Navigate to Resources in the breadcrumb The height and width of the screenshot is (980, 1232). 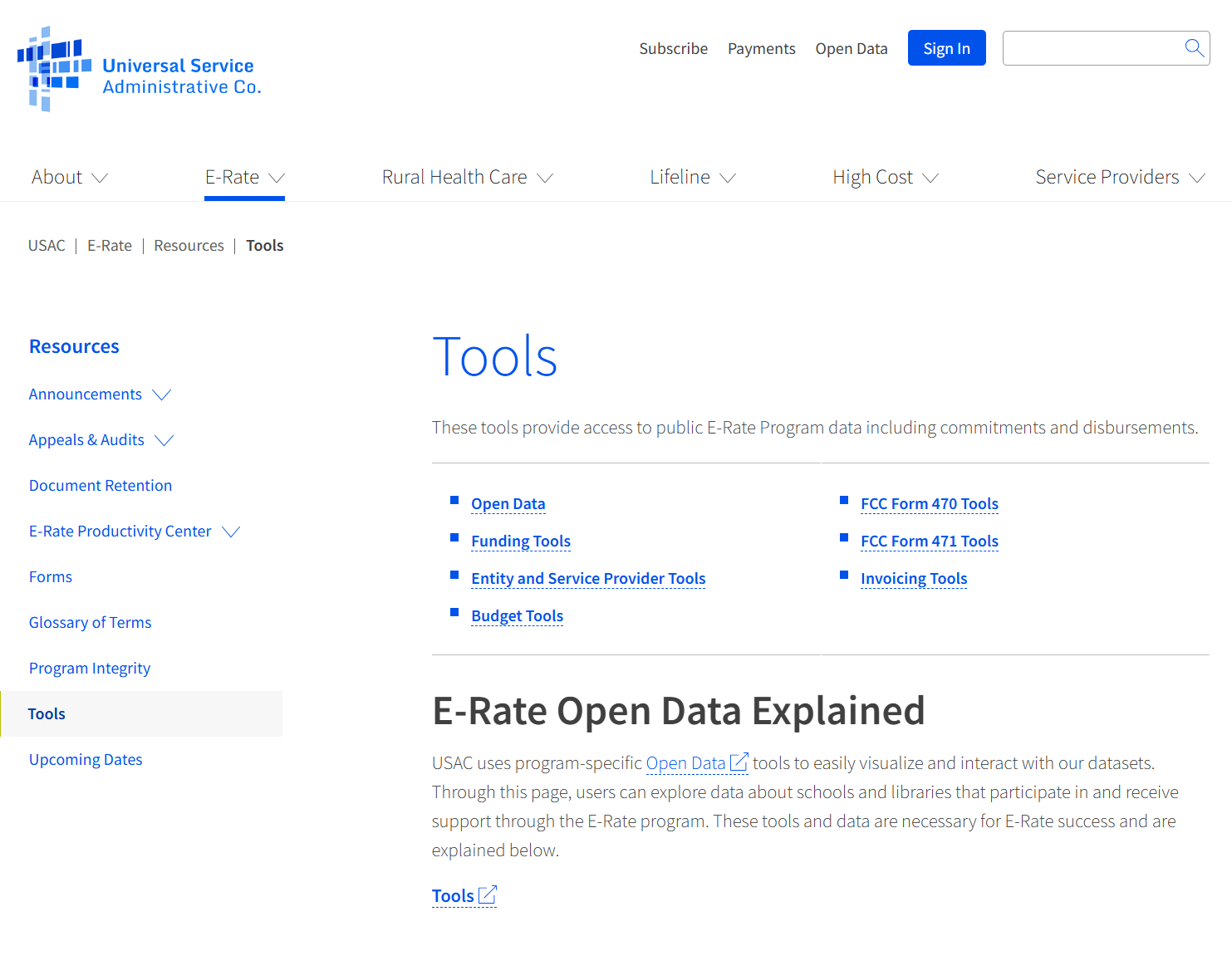[189, 246]
